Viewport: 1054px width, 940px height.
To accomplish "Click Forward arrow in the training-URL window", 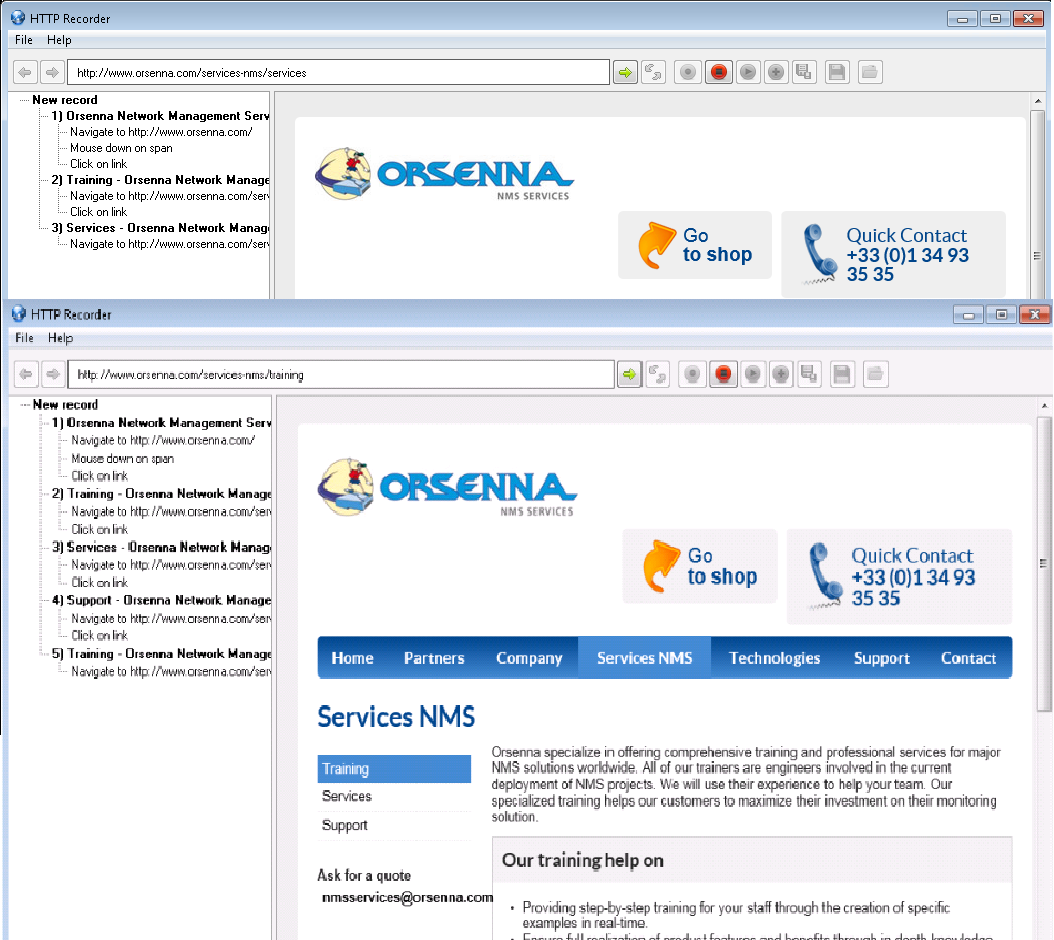I will [x=53, y=375].
